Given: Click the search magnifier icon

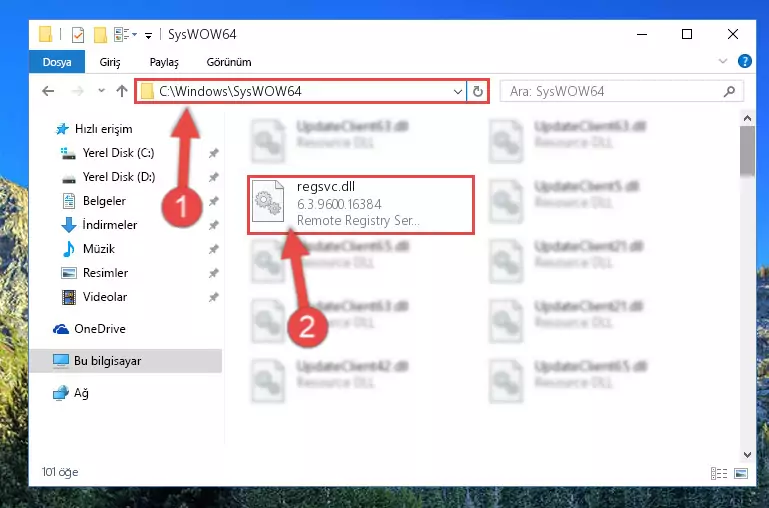Looking at the screenshot, I should (729, 91).
